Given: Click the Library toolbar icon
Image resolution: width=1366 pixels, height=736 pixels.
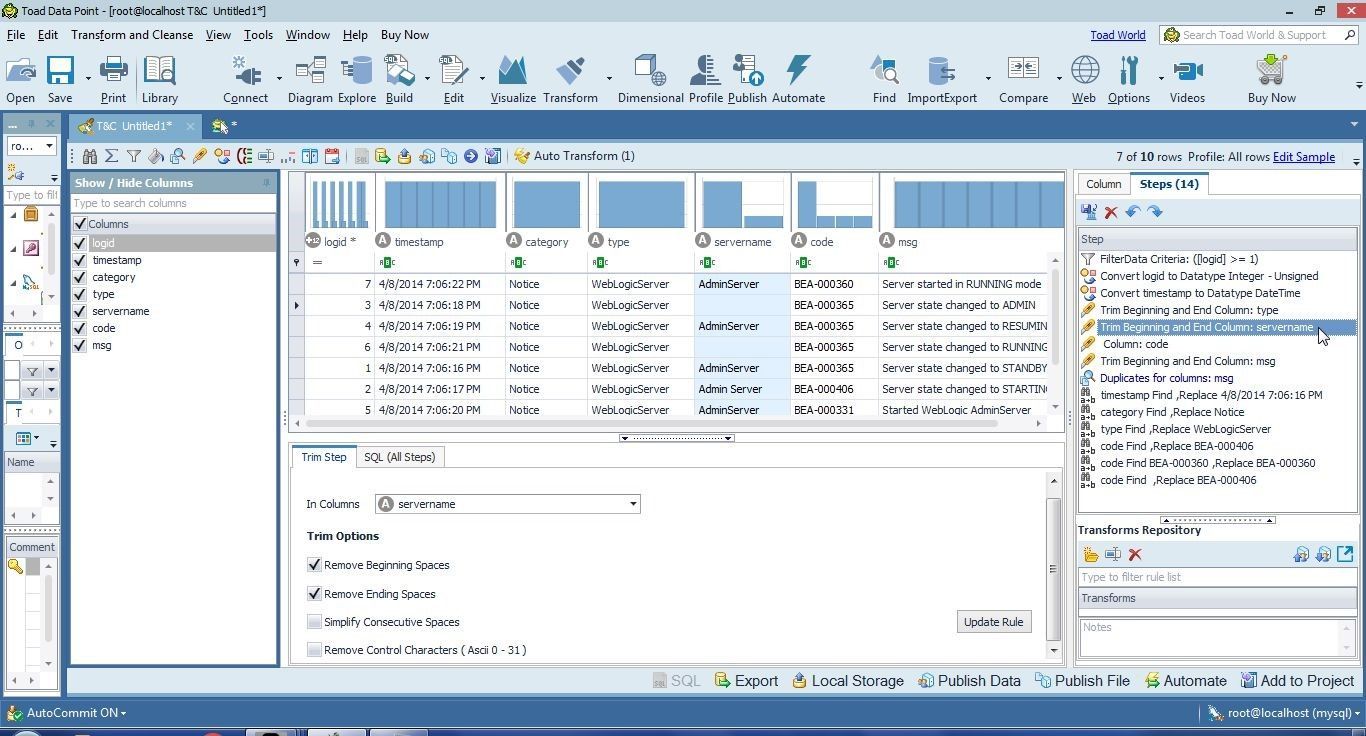Looking at the screenshot, I should 159,80.
